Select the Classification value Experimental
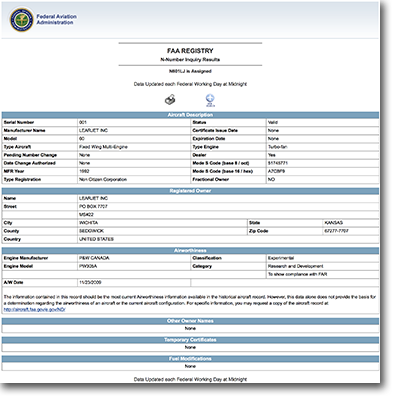 coord(281,258)
